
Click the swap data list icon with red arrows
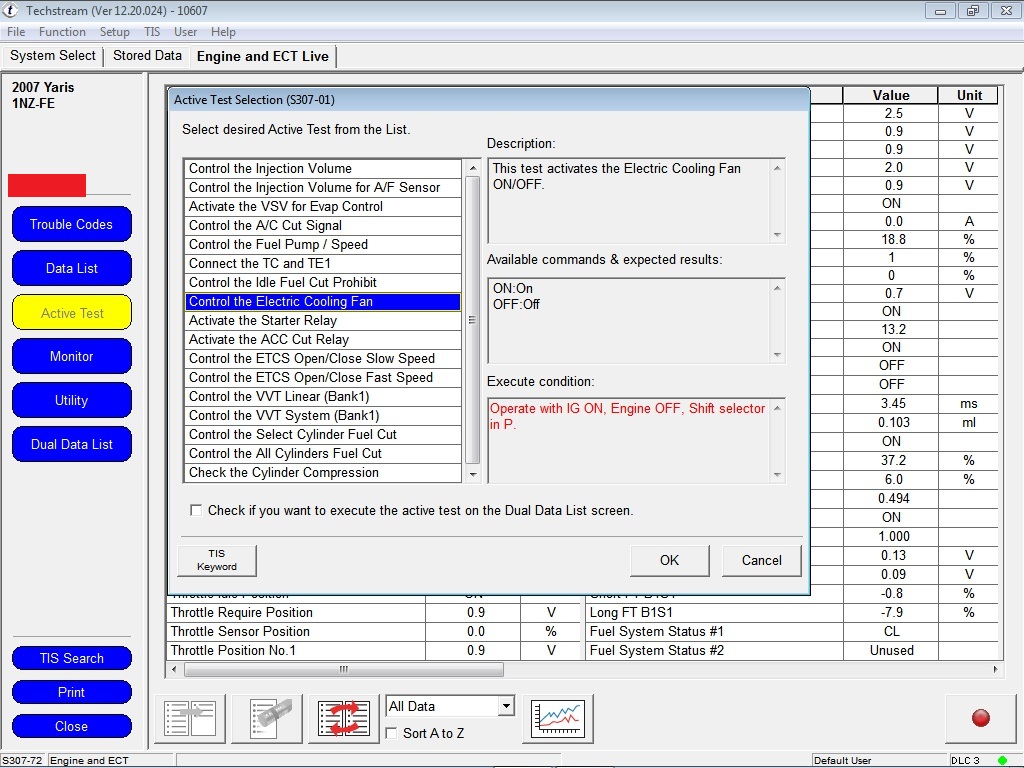tap(342, 716)
